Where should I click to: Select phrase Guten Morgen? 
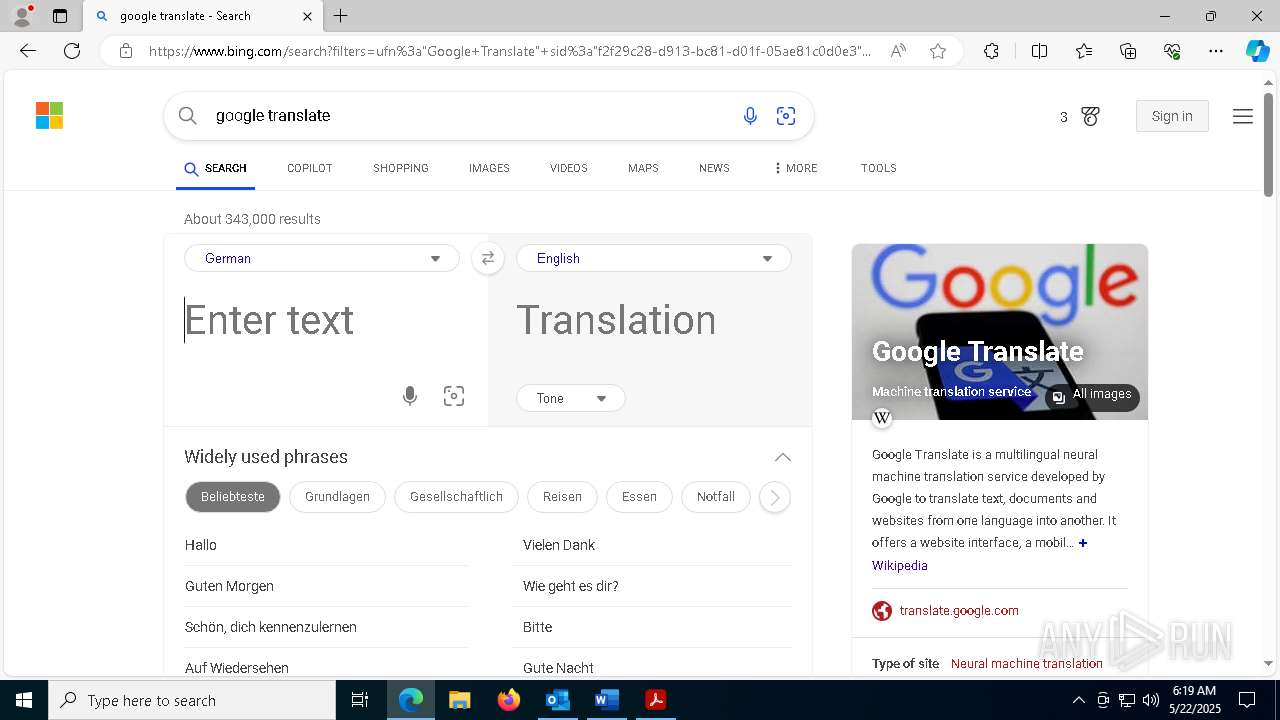pyautogui.click(x=229, y=586)
